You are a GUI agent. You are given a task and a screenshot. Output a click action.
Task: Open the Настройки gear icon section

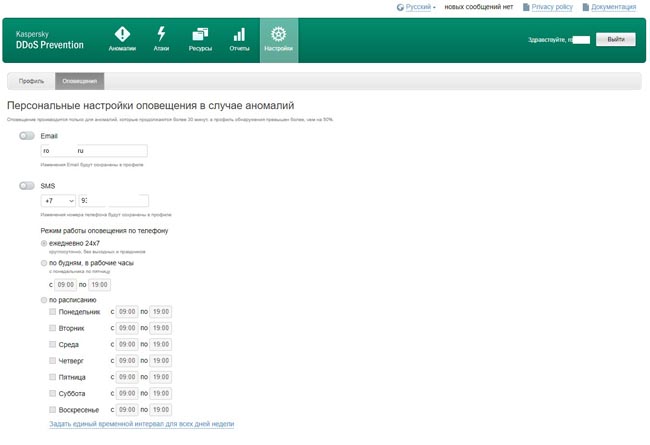[x=279, y=40]
